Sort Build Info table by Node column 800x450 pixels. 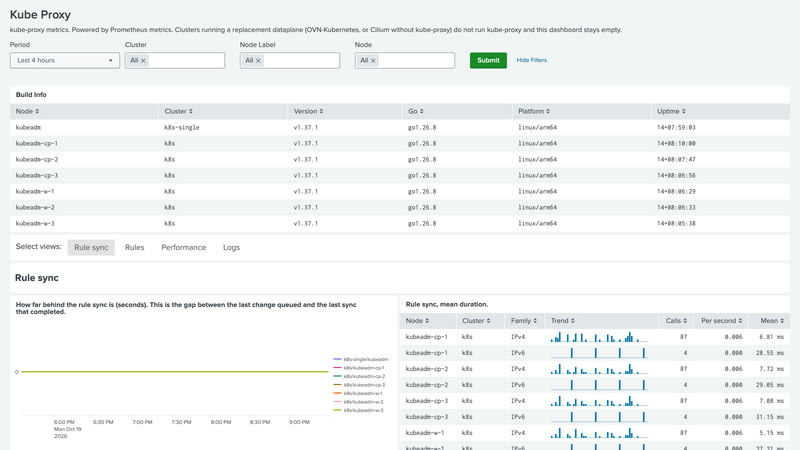point(28,111)
